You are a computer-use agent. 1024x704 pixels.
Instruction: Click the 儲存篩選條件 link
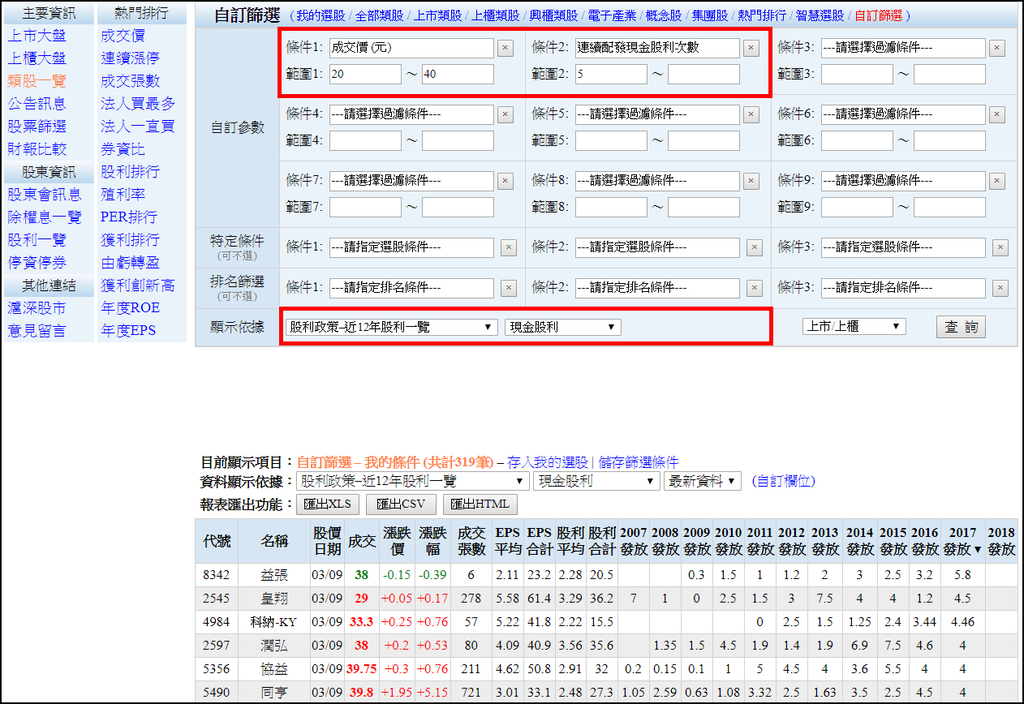click(638, 462)
